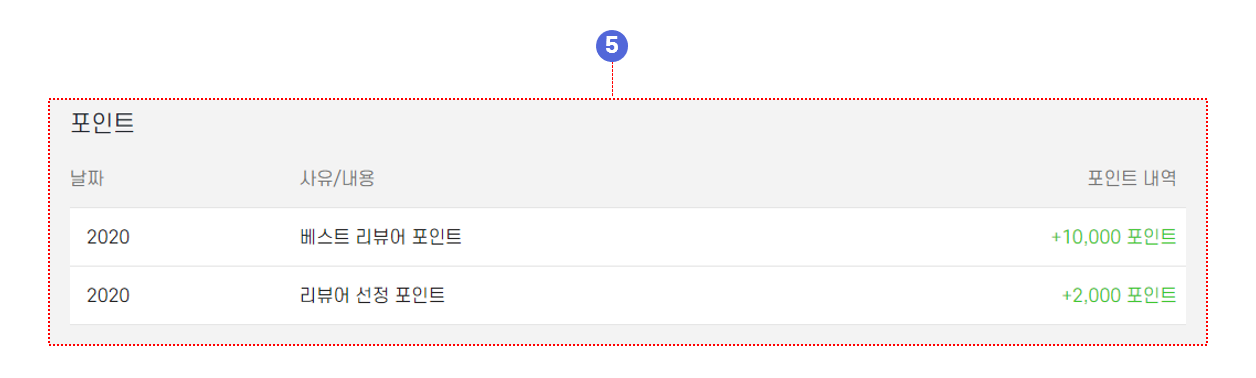Click the 2020 date in the second row
Screen dimensions: 1256x378
click(109, 295)
